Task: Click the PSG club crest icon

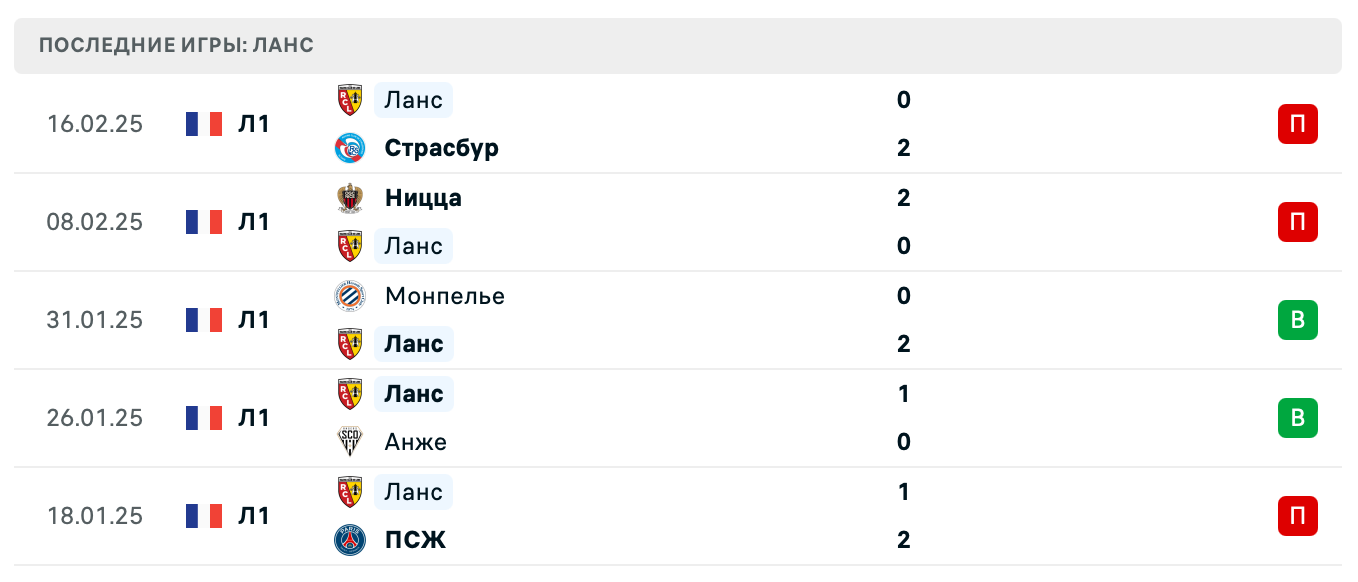Action: [349, 540]
